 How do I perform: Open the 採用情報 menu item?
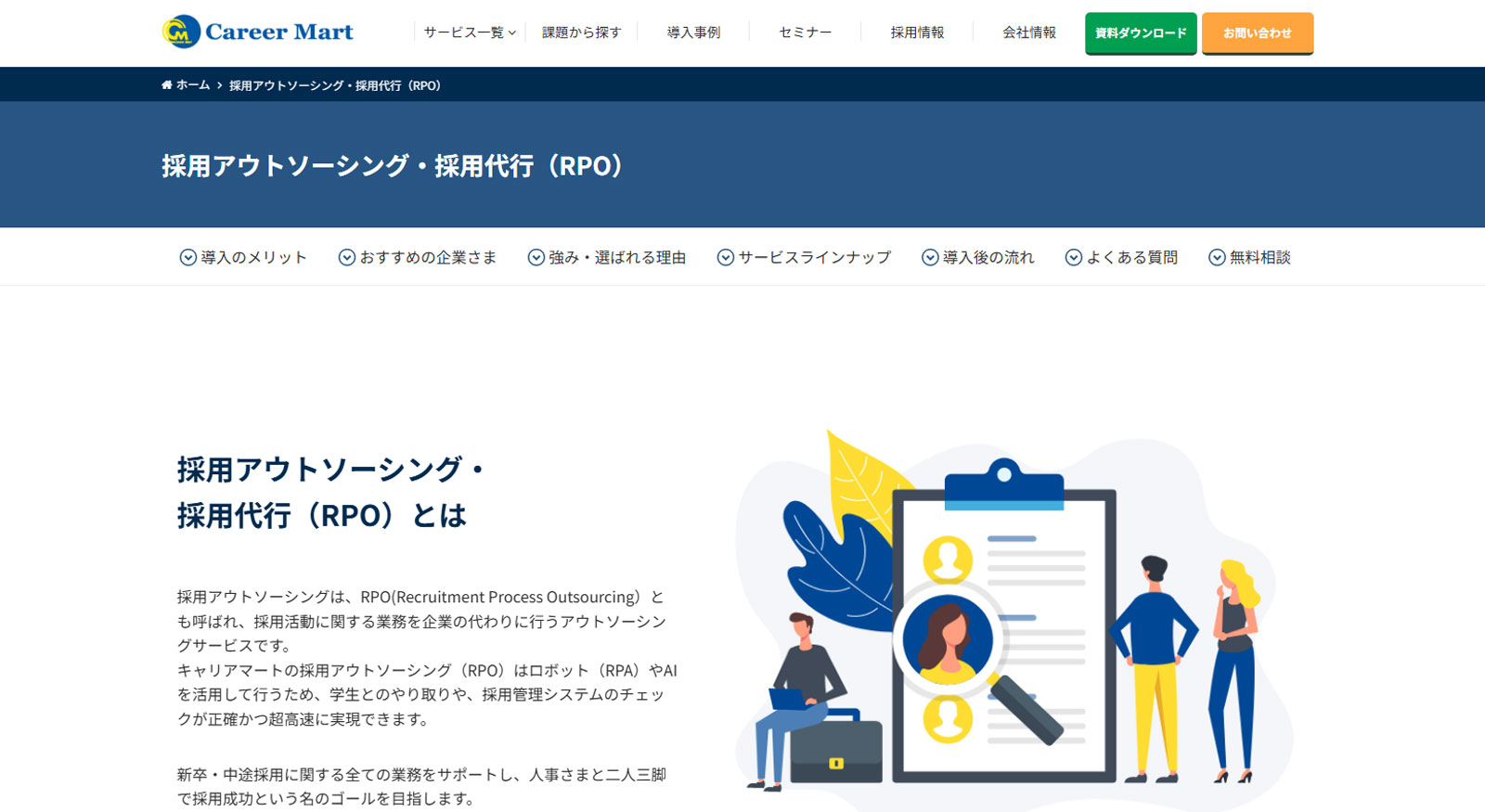click(x=917, y=32)
